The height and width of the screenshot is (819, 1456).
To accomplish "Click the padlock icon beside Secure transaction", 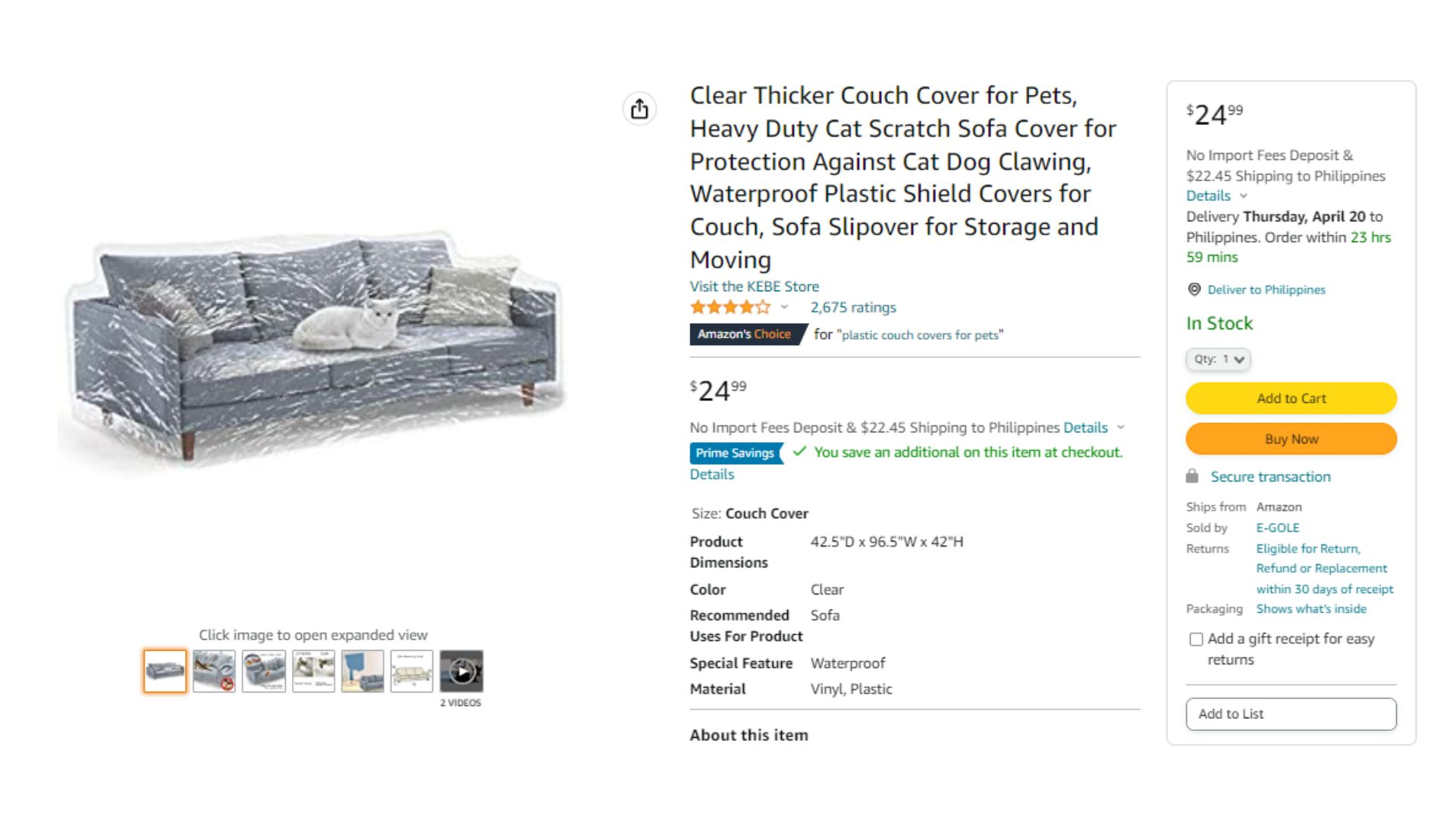I will (x=1192, y=476).
